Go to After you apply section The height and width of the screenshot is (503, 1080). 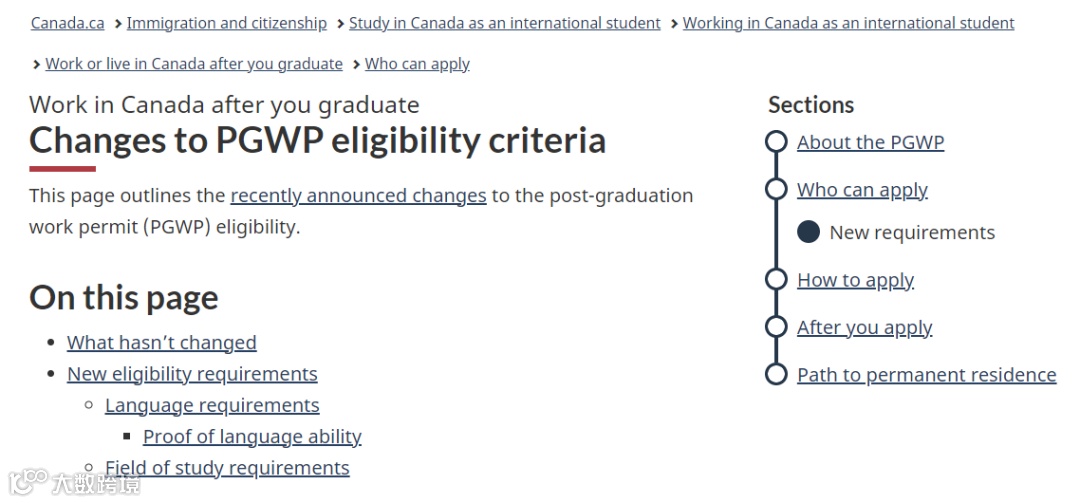[x=864, y=327]
